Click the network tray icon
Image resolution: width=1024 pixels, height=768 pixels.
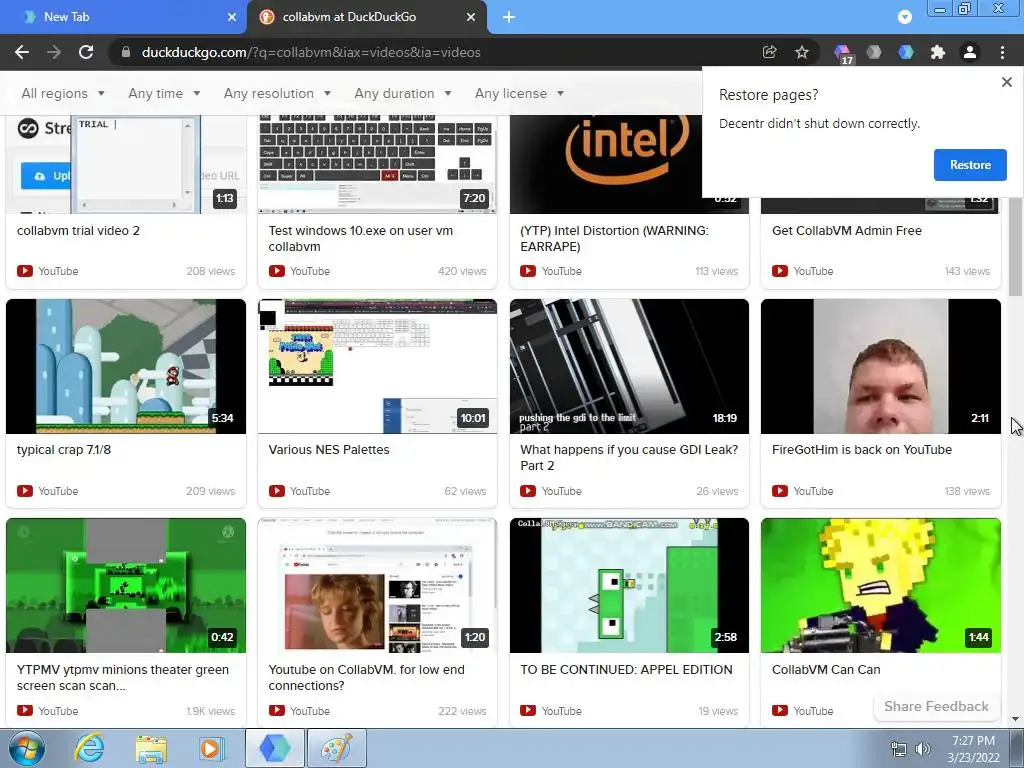coord(899,749)
